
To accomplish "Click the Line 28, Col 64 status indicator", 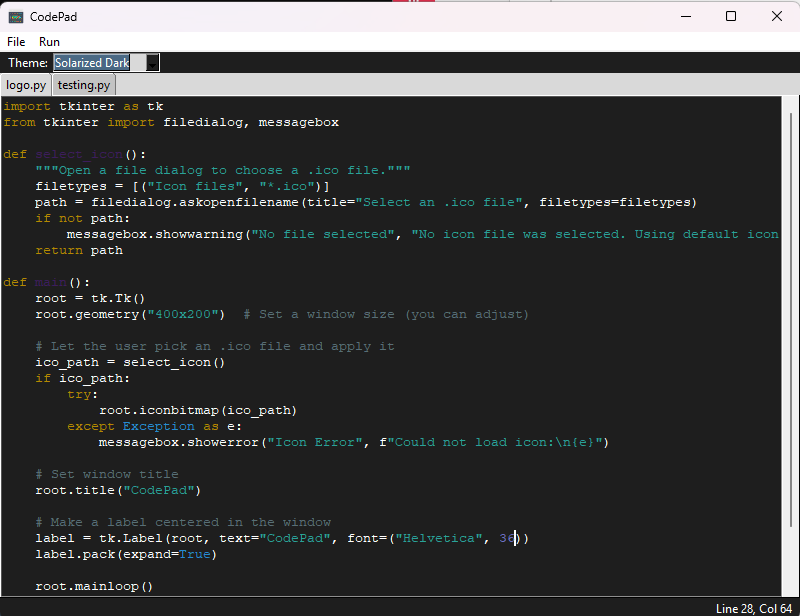I will (x=754, y=608).
